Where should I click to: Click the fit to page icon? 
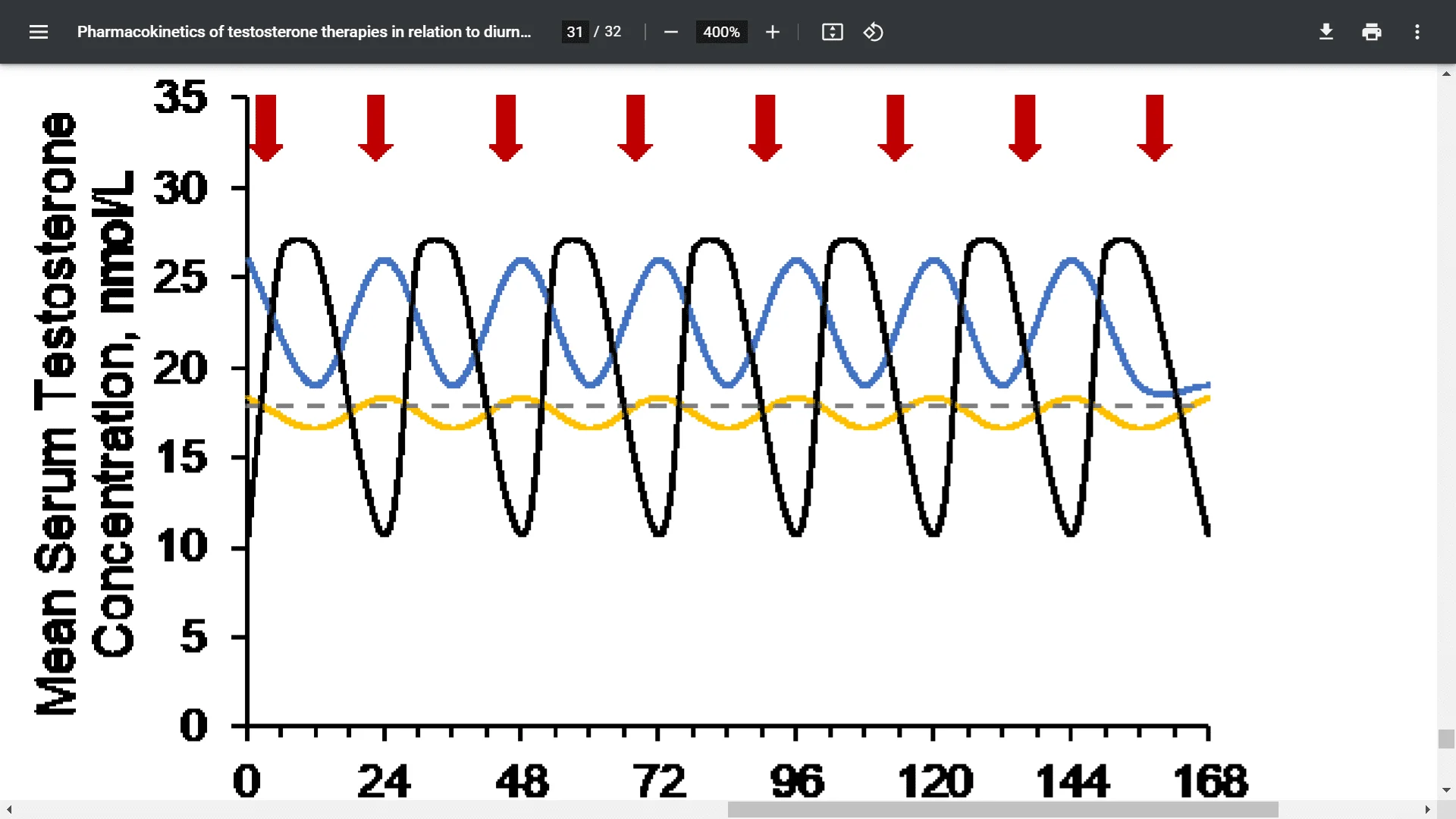[x=832, y=32]
